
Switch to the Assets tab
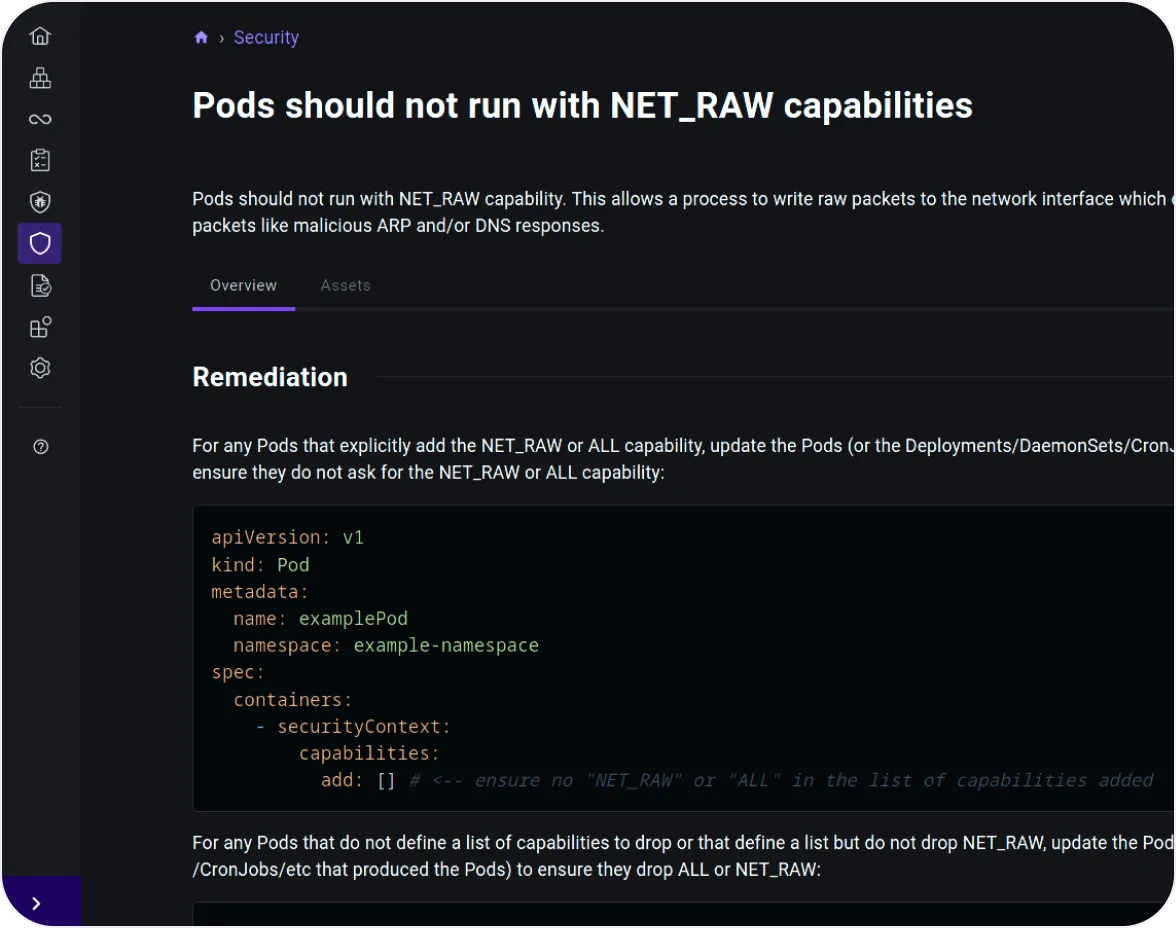click(x=345, y=286)
